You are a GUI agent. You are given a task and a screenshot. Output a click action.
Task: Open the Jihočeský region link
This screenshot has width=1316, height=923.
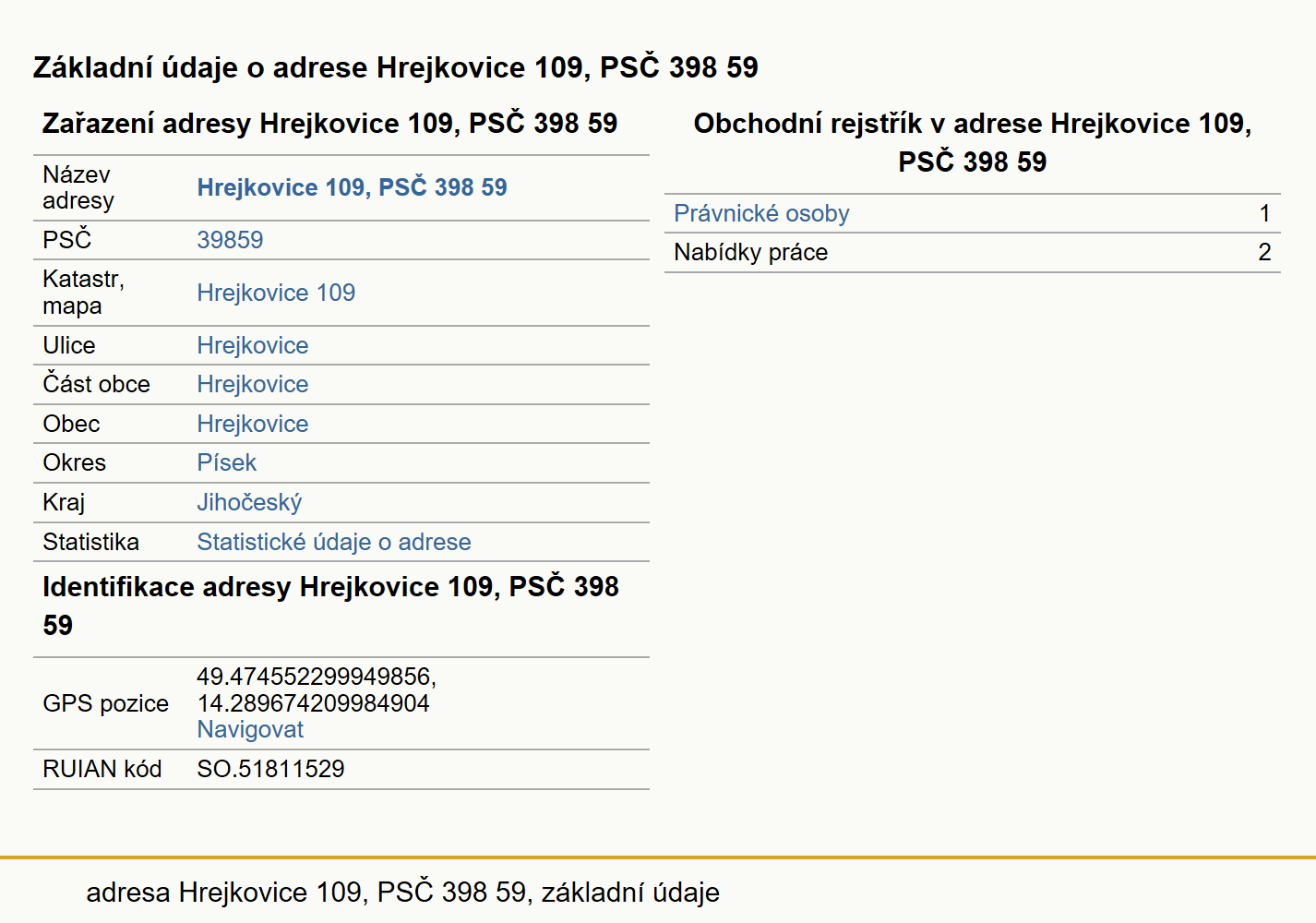249,502
